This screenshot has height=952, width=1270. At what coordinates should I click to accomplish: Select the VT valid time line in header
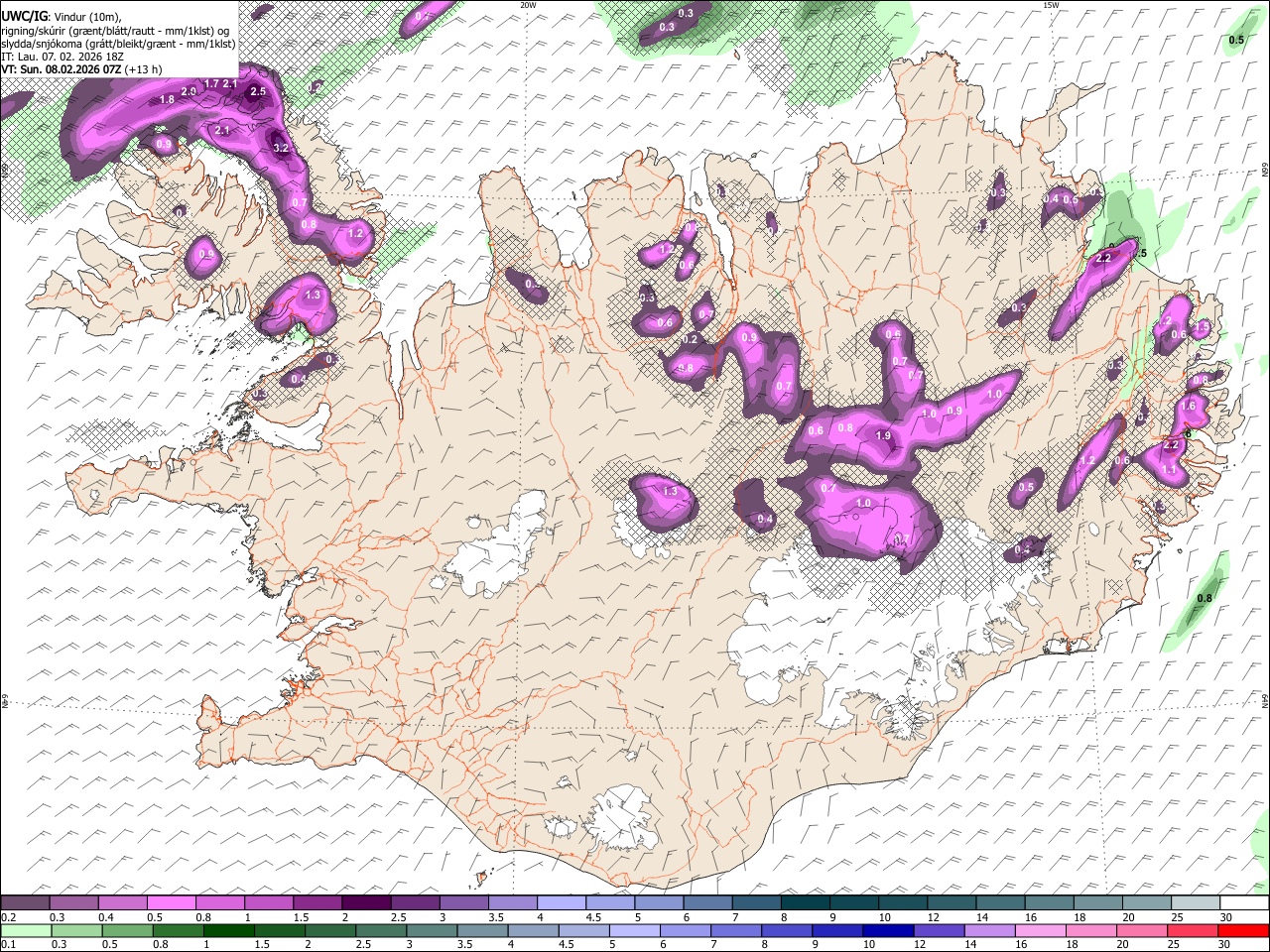tap(81, 69)
